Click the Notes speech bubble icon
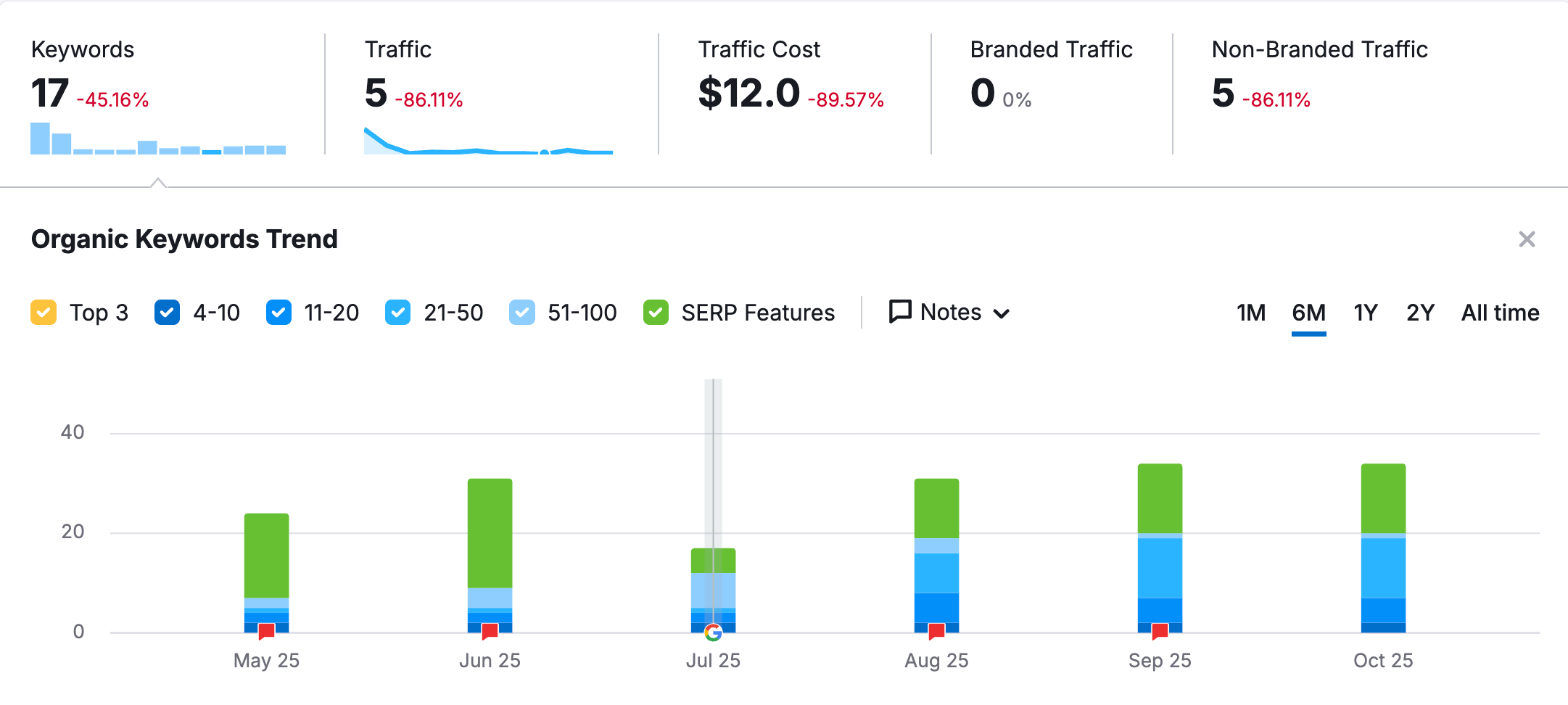1568x705 pixels. click(899, 312)
